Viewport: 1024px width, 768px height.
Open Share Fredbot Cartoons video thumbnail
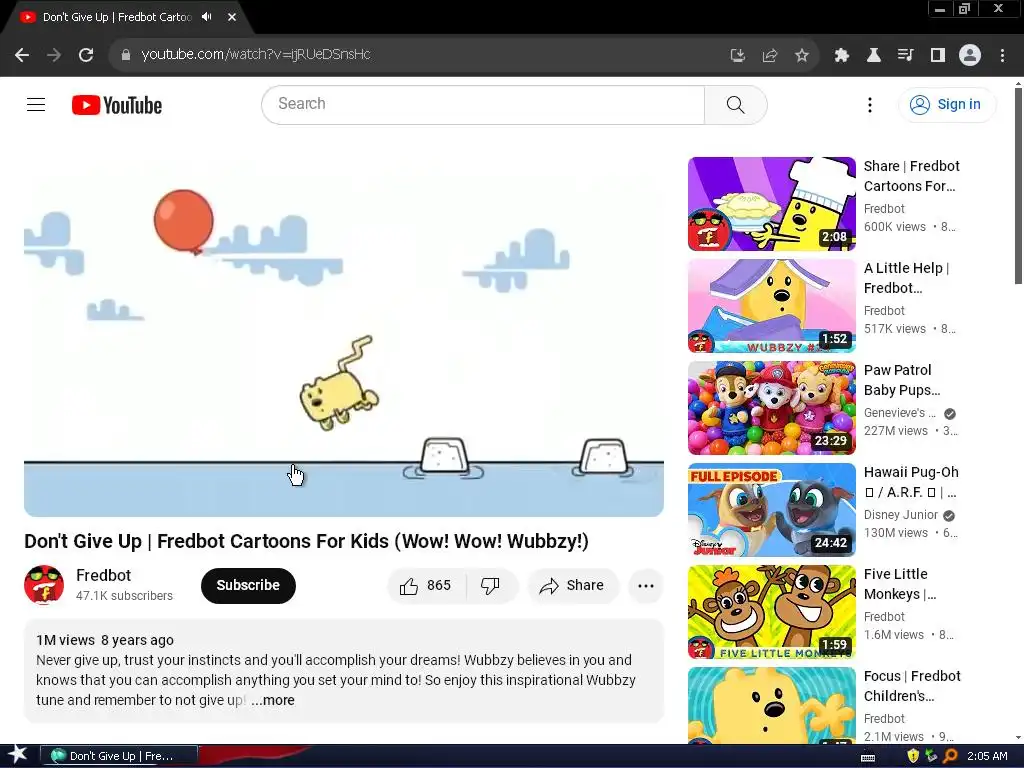tap(771, 204)
